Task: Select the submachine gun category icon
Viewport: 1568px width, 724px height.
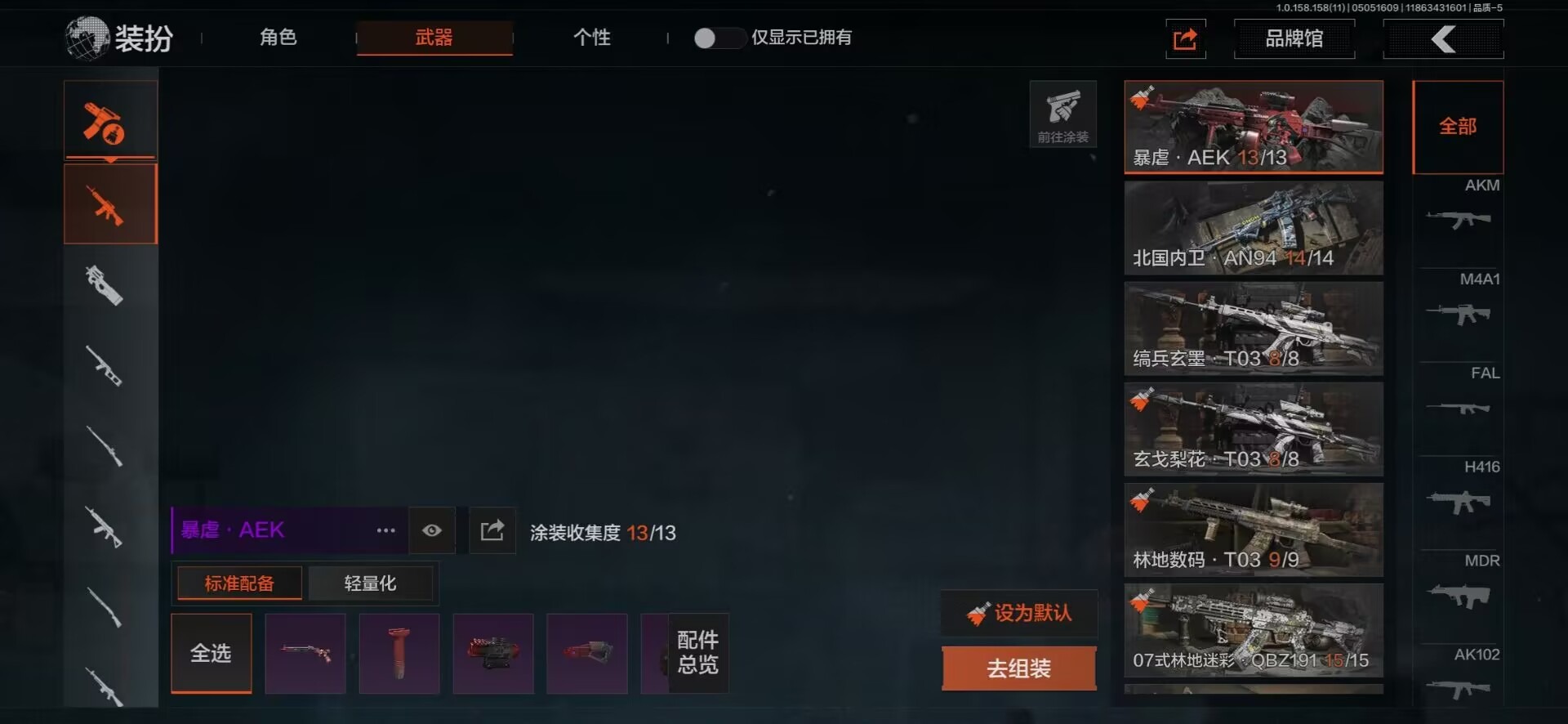Action: (x=106, y=284)
